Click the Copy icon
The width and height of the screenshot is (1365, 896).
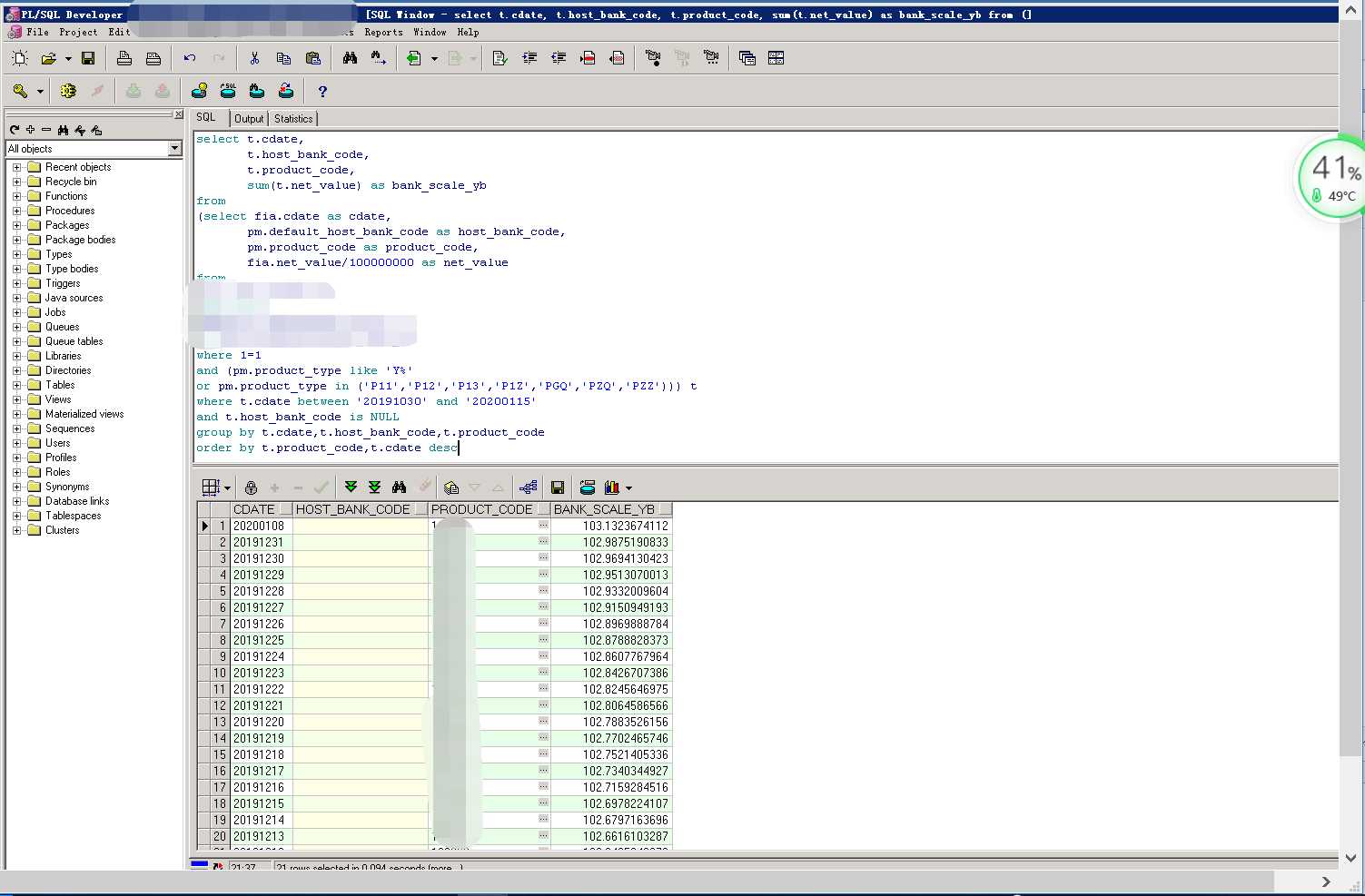tap(283, 58)
